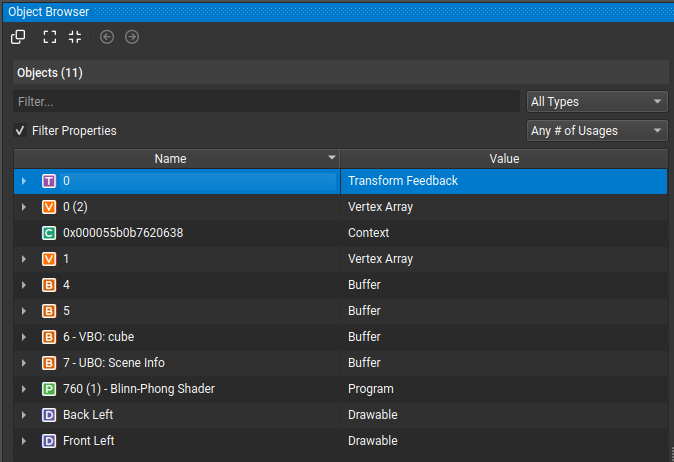Click the expand all icon
The height and width of the screenshot is (462, 674).
[x=50, y=37]
